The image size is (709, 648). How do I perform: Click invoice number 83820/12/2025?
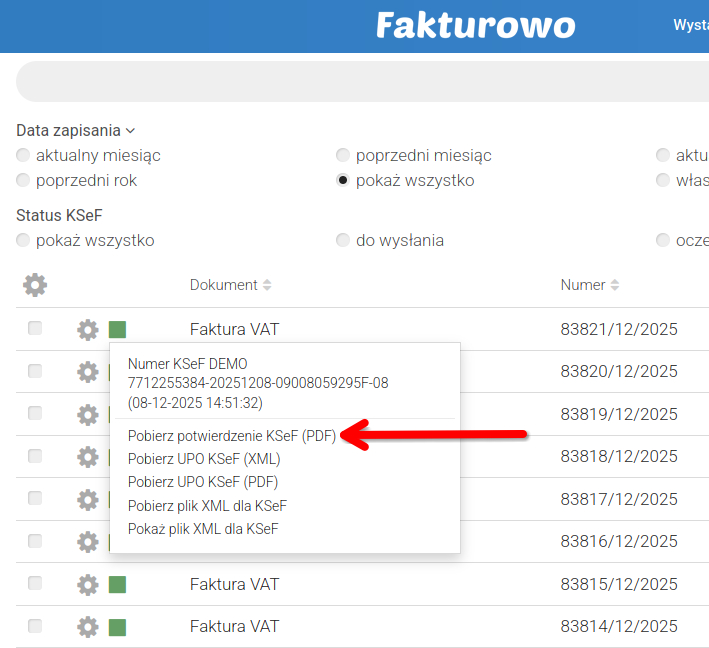[x=619, y=371]
